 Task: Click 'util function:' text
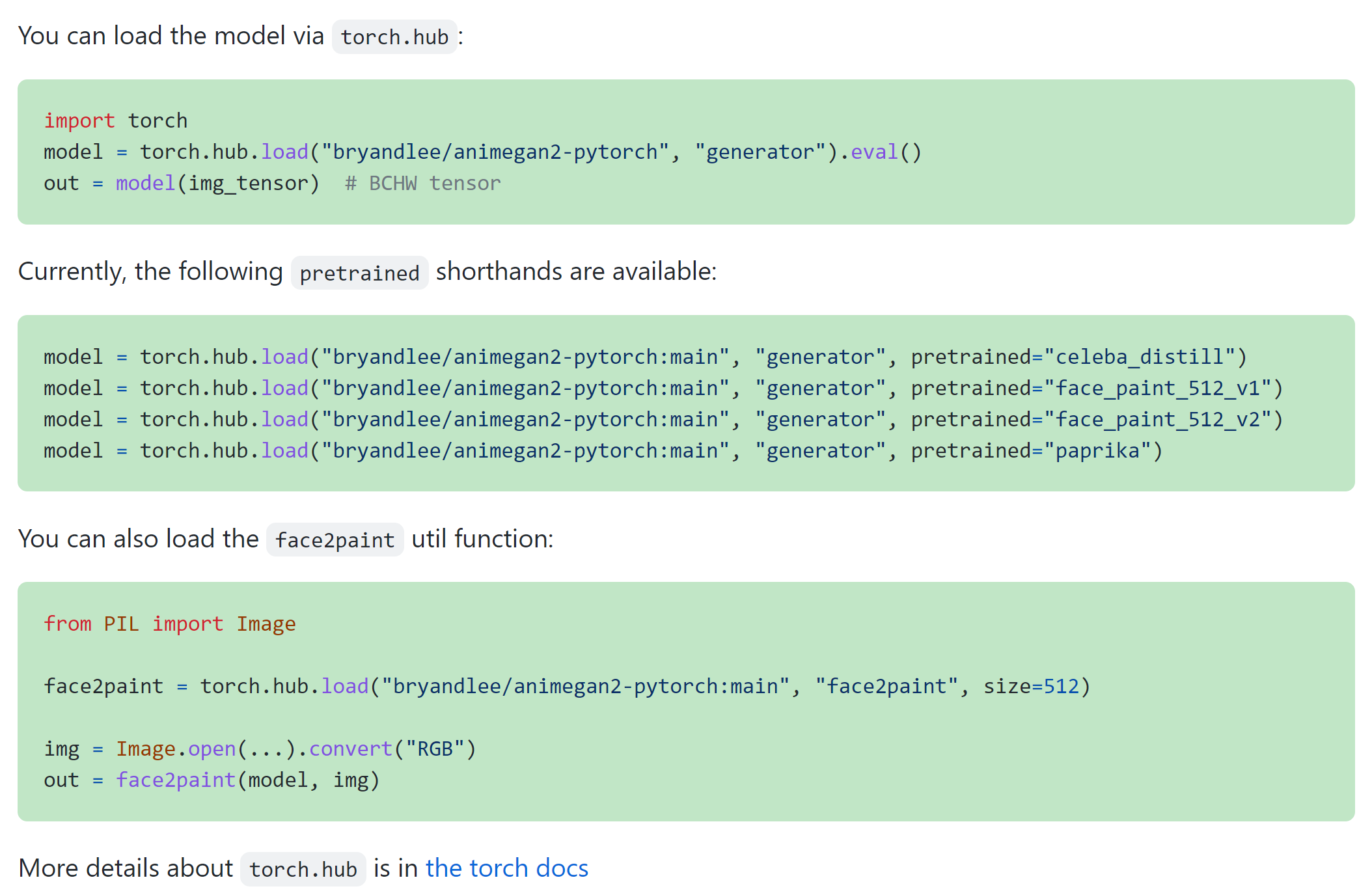tap(482, 539)
